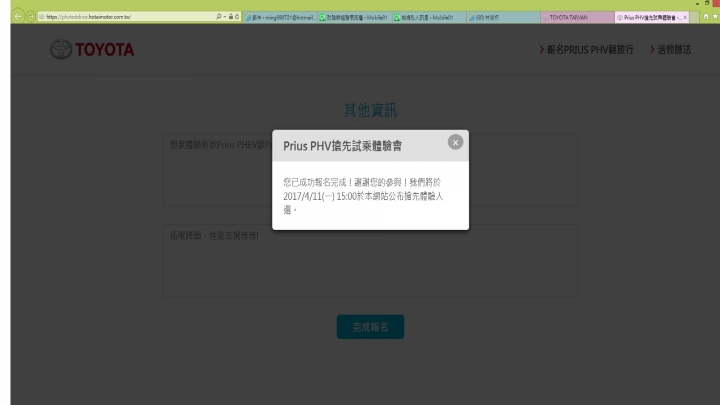Click the 2017/4/11 announcement message text
Screen dimensions: 720x405
pyautogui.click(x=363, y=196)
